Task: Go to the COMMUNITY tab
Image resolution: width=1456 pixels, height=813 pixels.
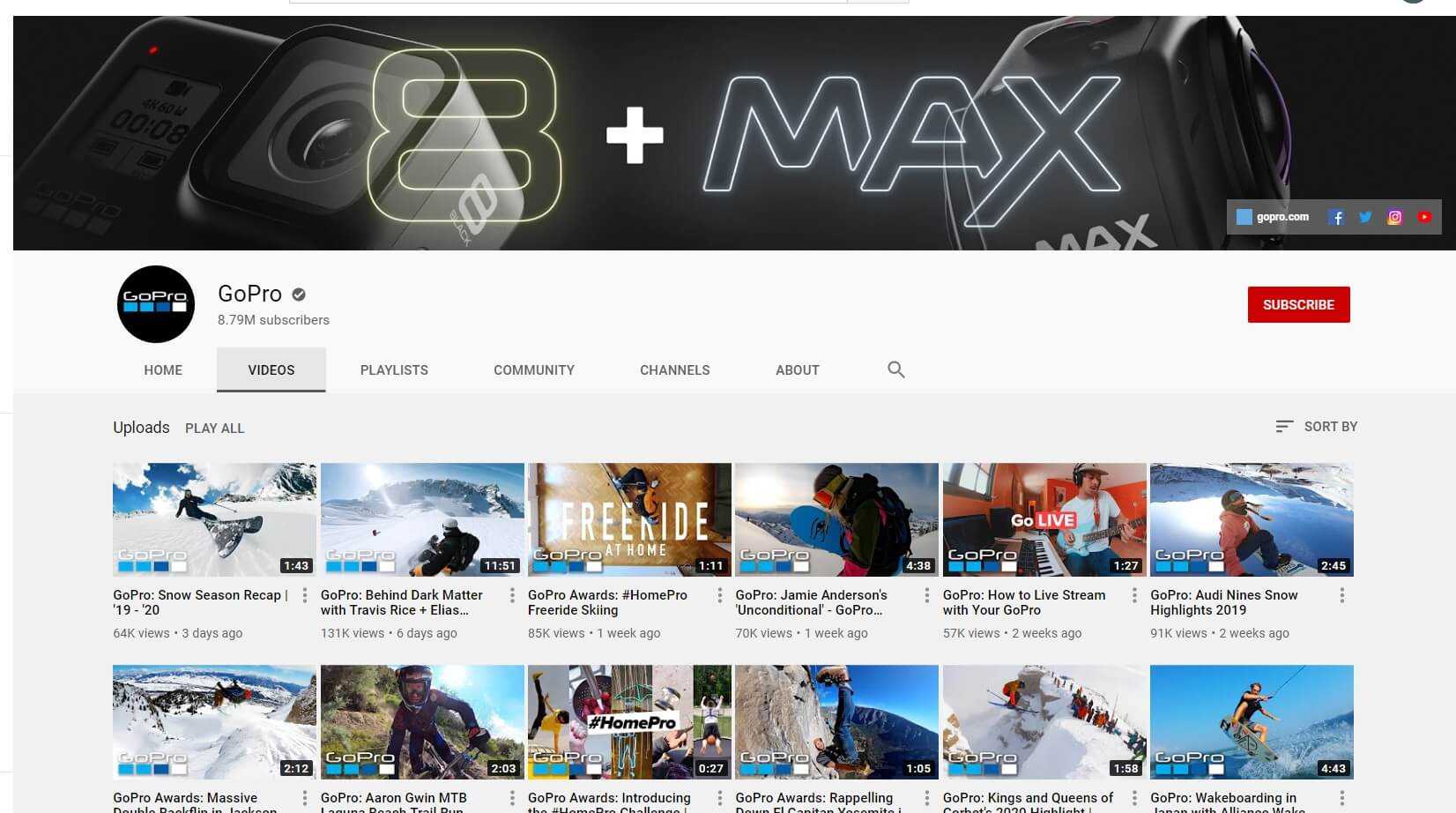Action: (x=534, y=370)
